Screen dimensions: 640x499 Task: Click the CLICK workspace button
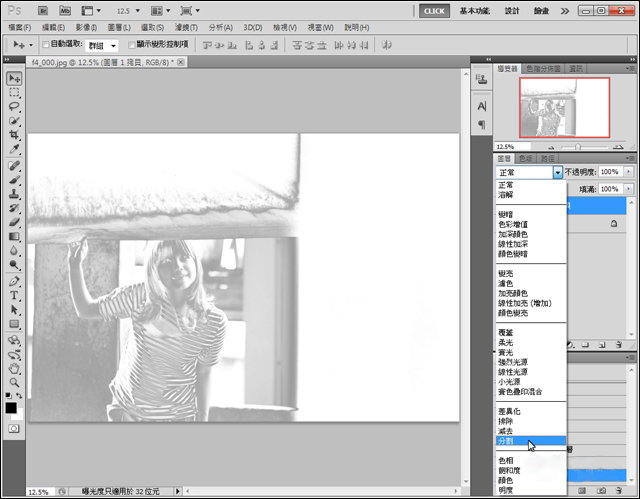pos(434,11)
